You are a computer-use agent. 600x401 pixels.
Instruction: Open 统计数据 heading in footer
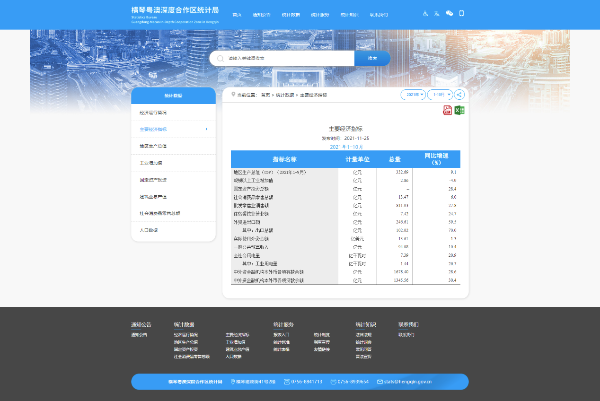click(184, 324)
